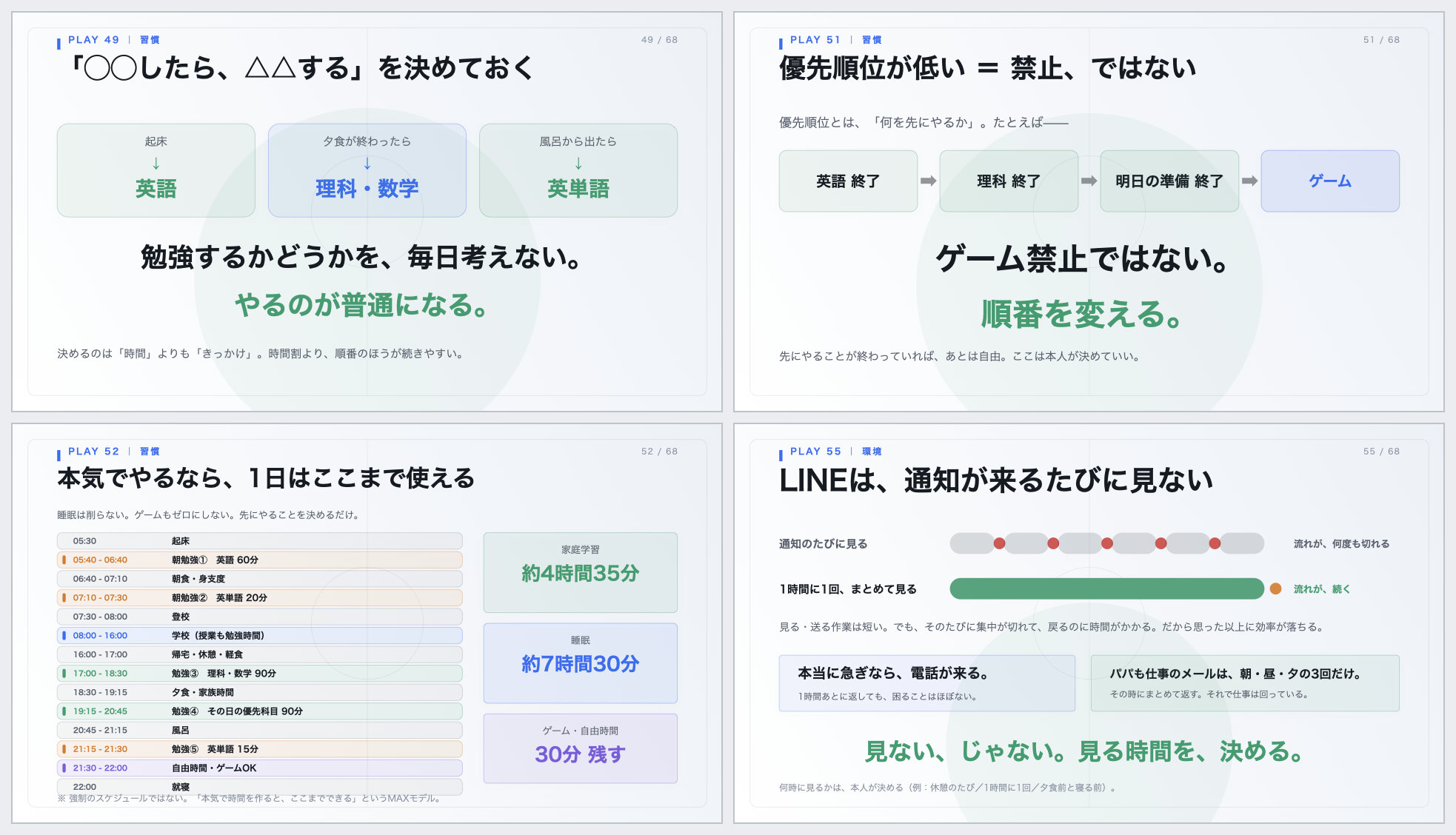Click the green text 順番を変える。
This screenshot has width=1456, height=835.
coord(1082,314)
